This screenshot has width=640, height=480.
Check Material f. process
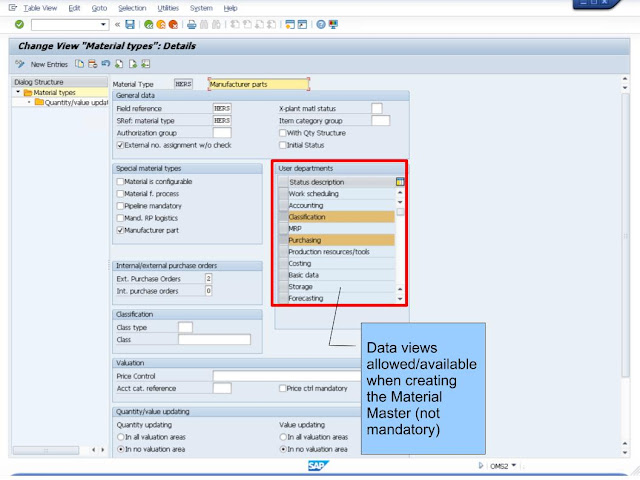(120, 194)
